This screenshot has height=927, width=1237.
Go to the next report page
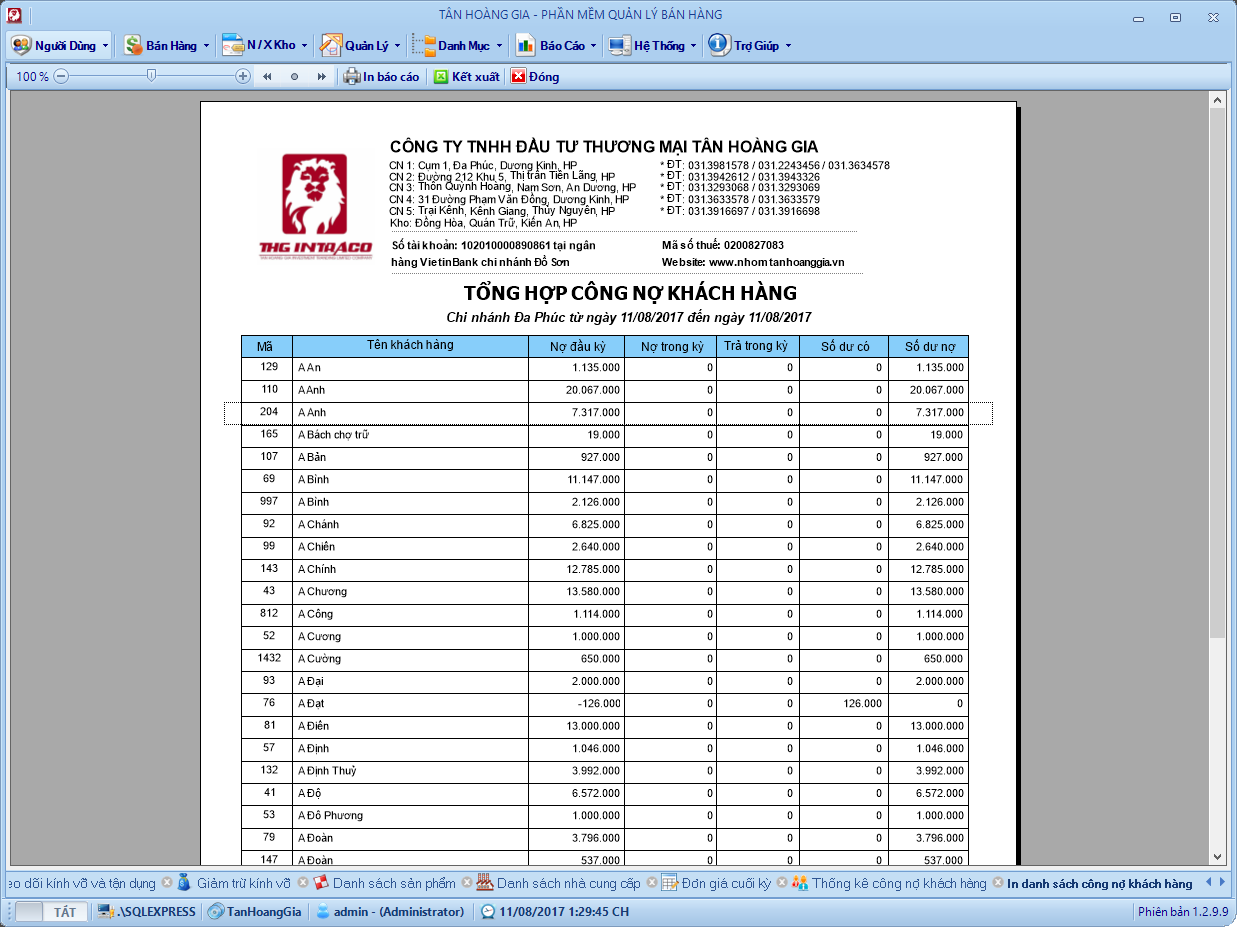point(321,76)
